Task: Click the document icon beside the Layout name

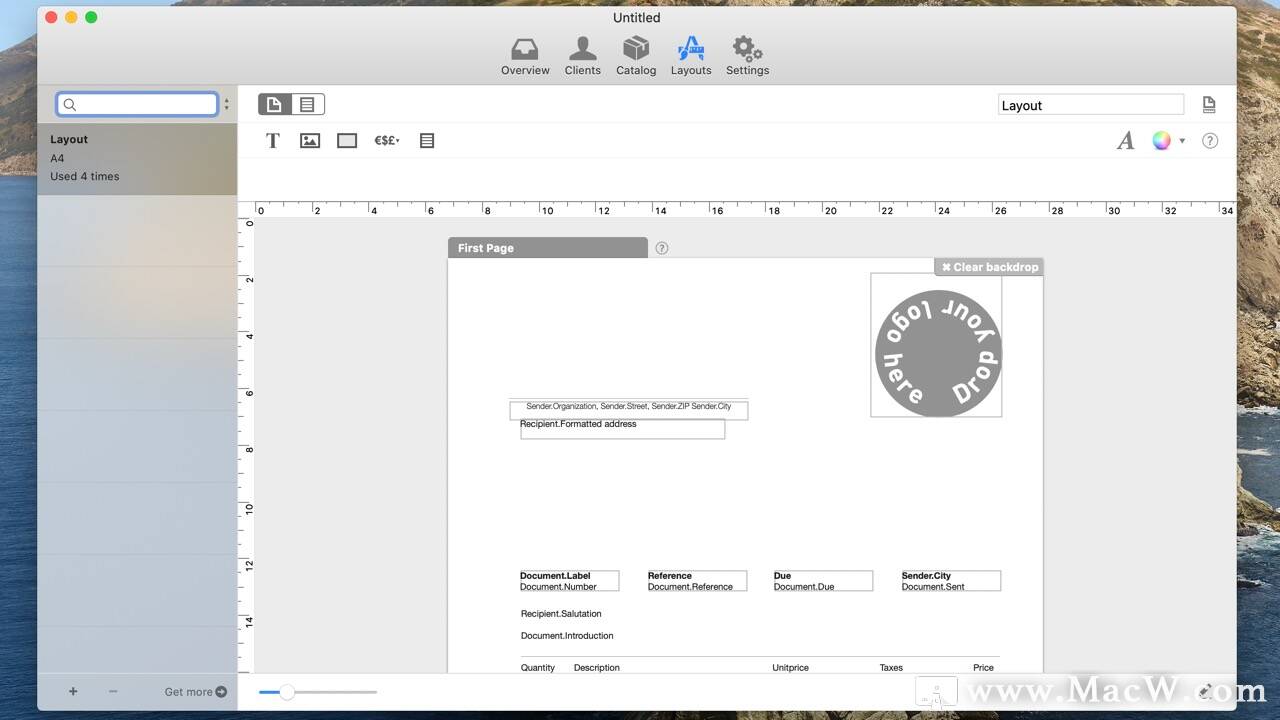Action: click(x=1209, y=104)
